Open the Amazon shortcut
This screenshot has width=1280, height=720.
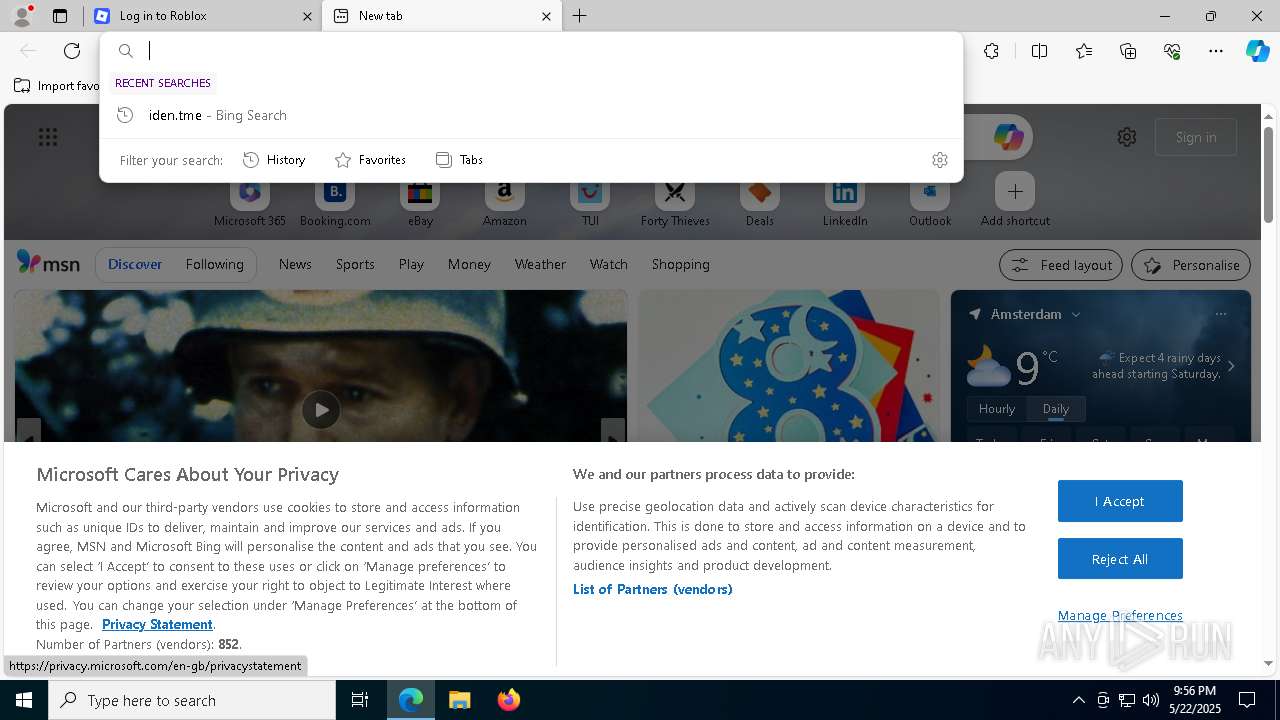point(504,201)
